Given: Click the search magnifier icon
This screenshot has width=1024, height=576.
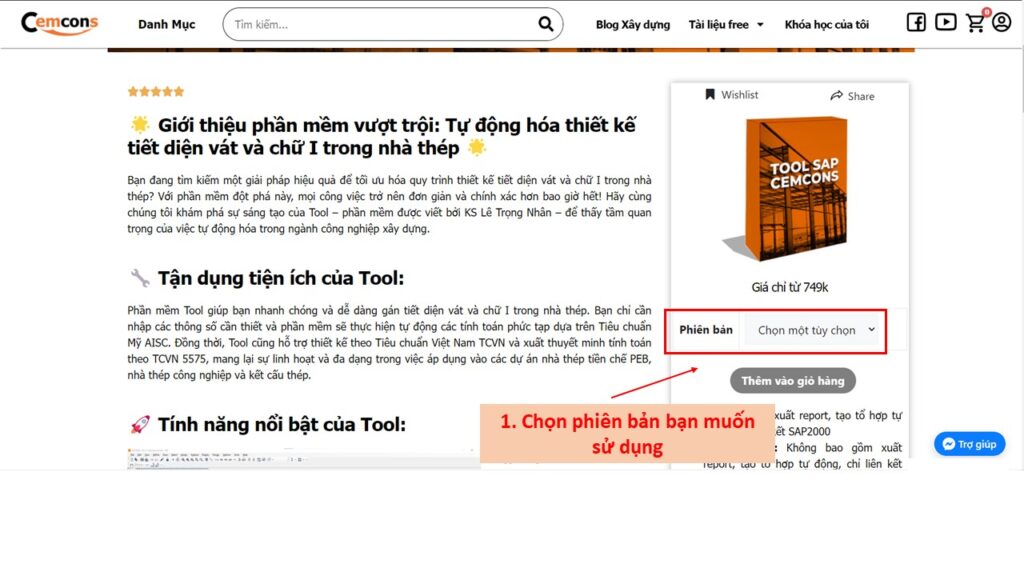Looking at the screenshot, I should point(546,24).
